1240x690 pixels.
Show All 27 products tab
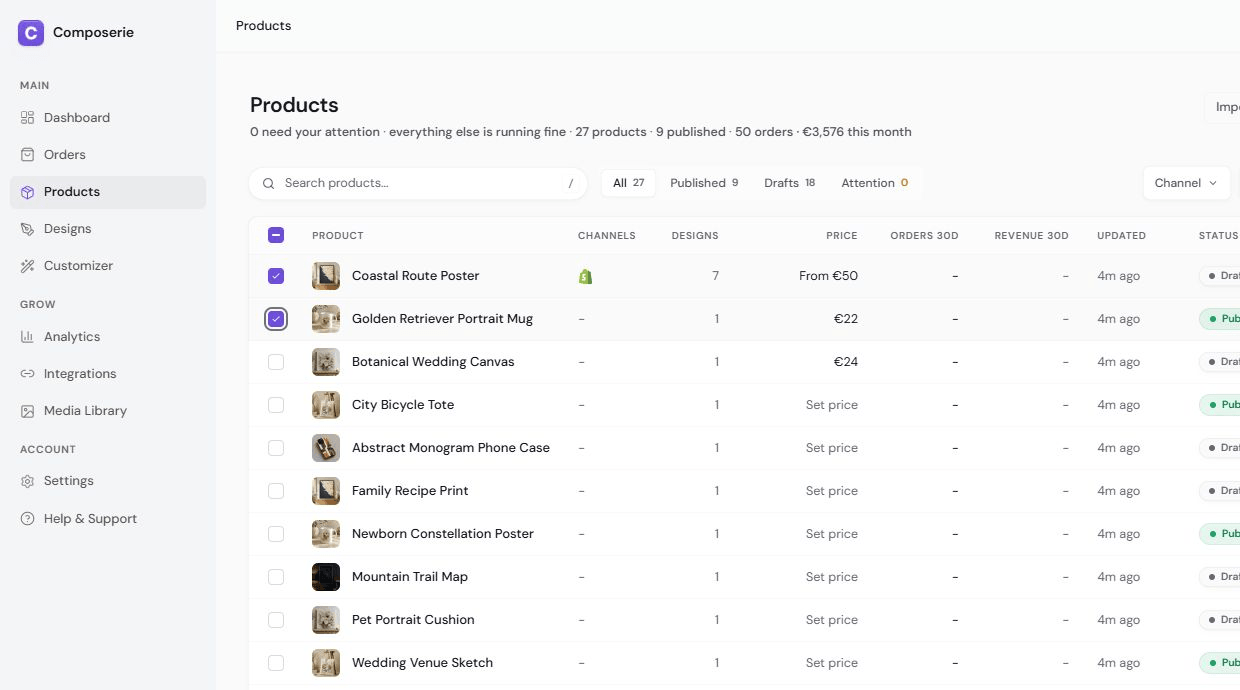click(629, 183)
